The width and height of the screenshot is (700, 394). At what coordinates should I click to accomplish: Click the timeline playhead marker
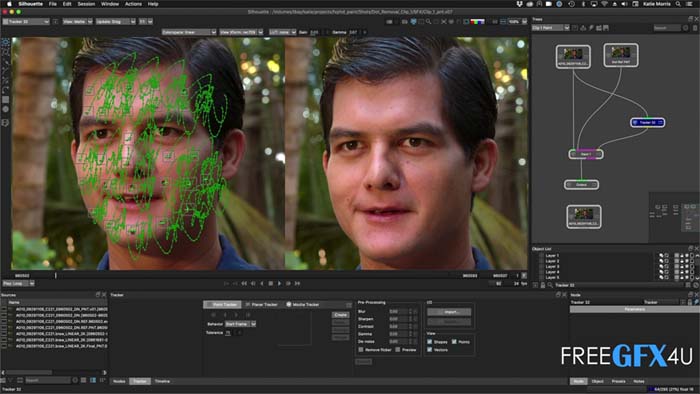click(x=56, y=276)
